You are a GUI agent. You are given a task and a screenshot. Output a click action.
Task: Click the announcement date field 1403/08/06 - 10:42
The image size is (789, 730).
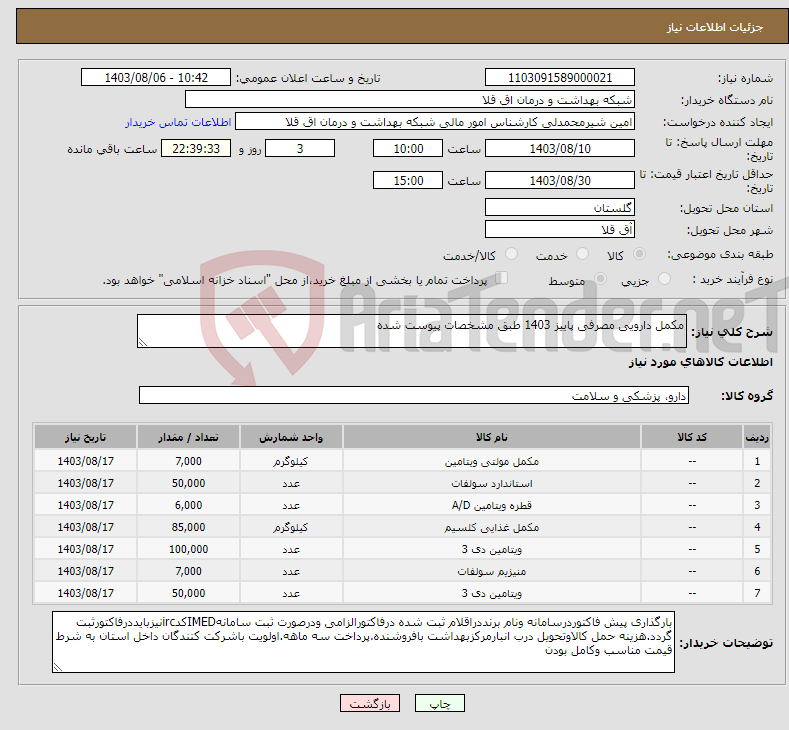155,77
